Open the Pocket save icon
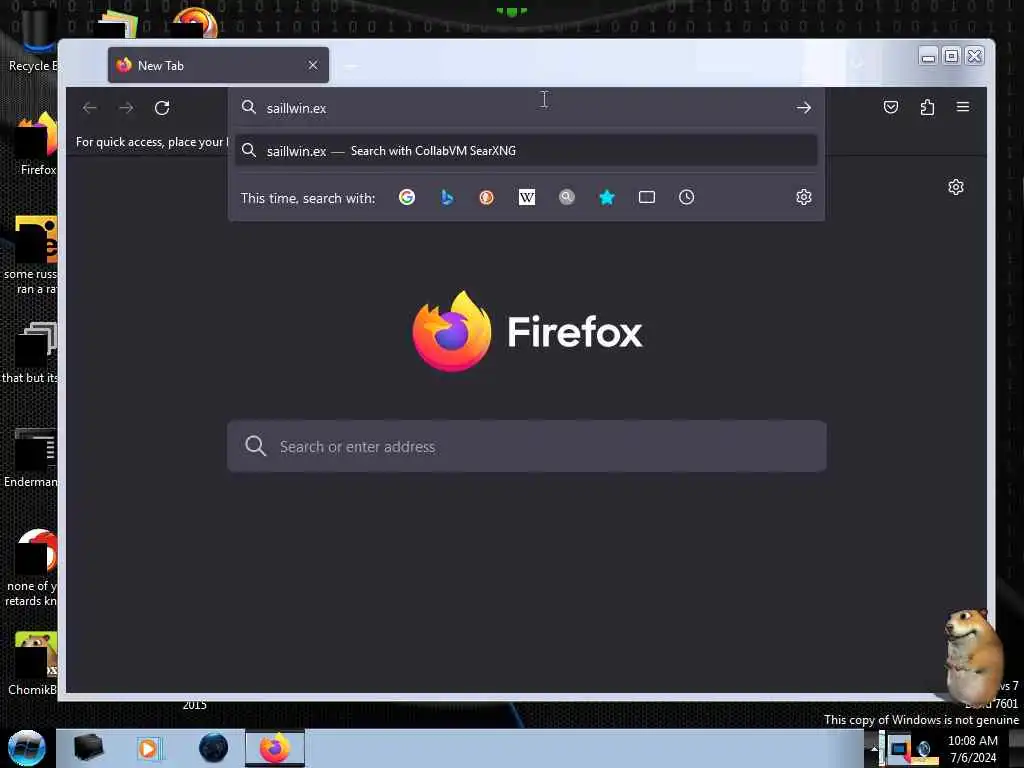This screenshot has width=1024, height=768. [891, 107]
